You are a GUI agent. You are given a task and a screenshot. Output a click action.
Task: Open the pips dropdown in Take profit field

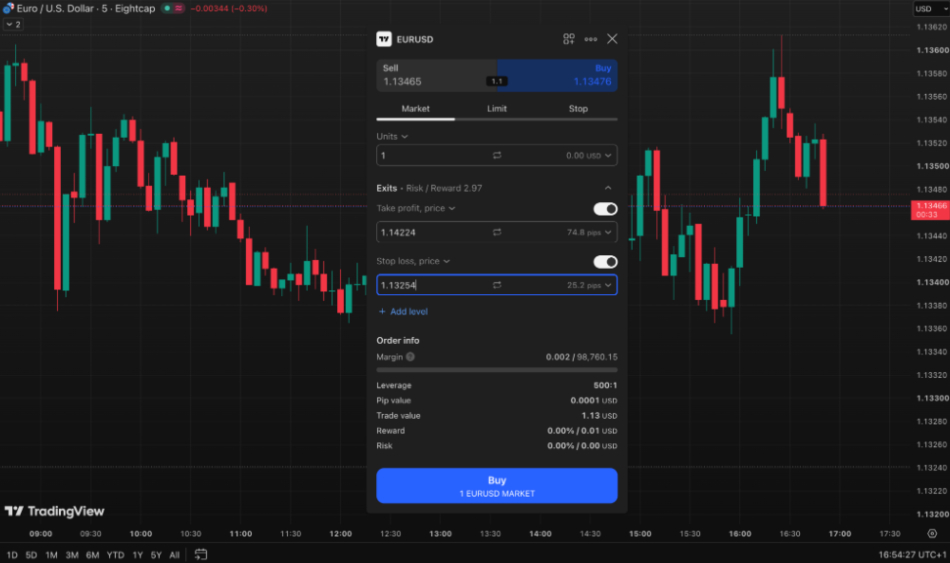[589, 232]
